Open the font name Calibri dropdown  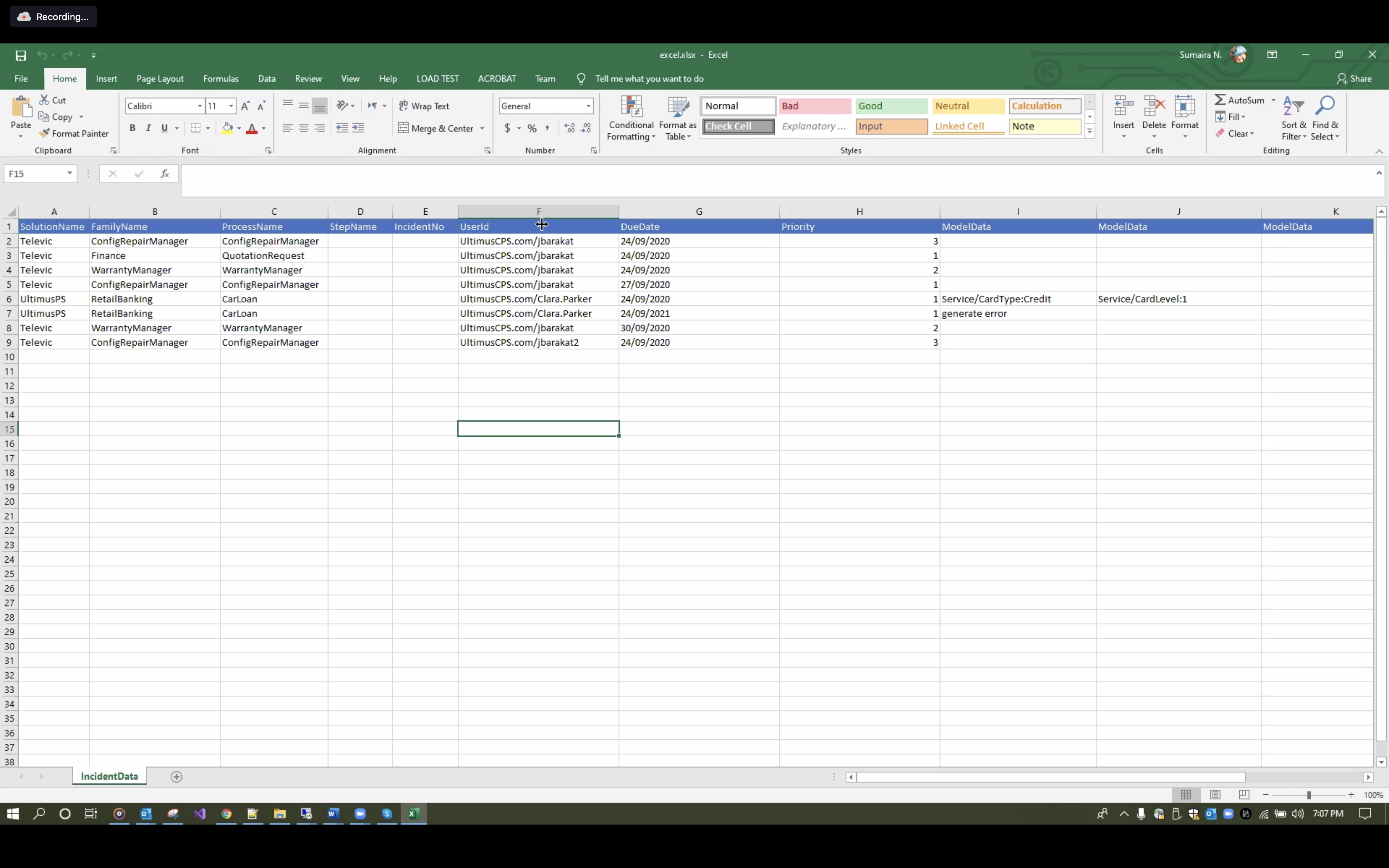pyautogui.click(x=200, y=106)
